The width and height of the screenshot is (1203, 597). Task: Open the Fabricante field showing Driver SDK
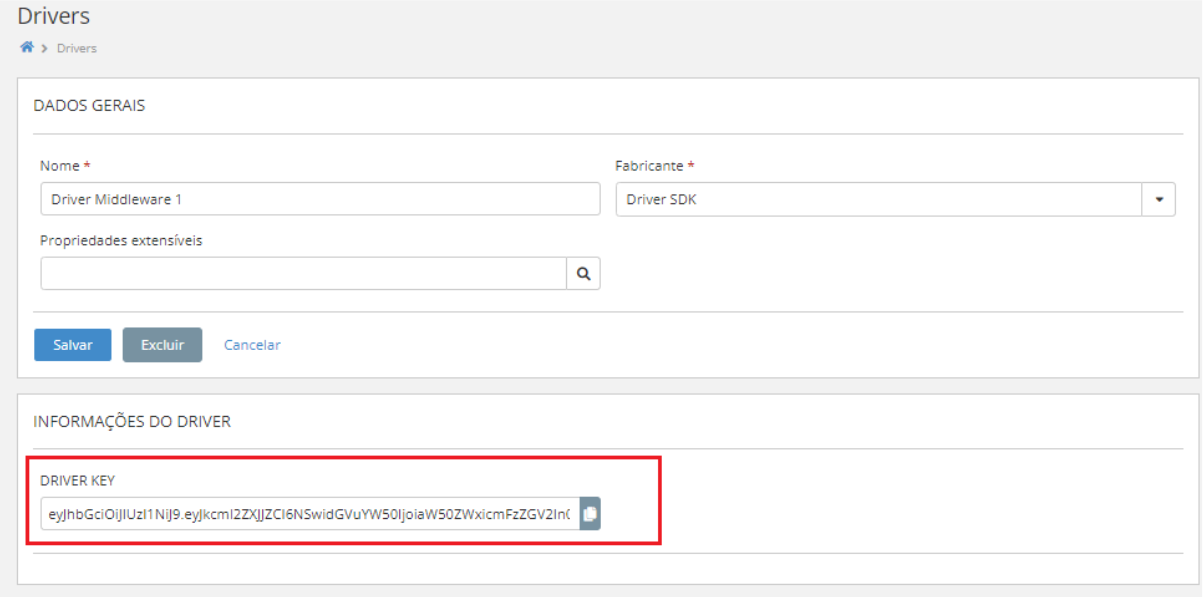click(878, 199)
